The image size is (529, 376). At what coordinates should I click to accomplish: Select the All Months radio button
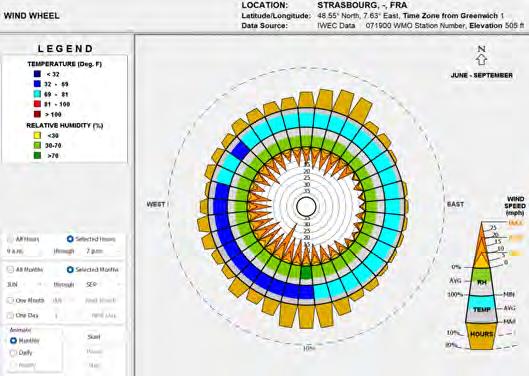click(x=10, y=269)
